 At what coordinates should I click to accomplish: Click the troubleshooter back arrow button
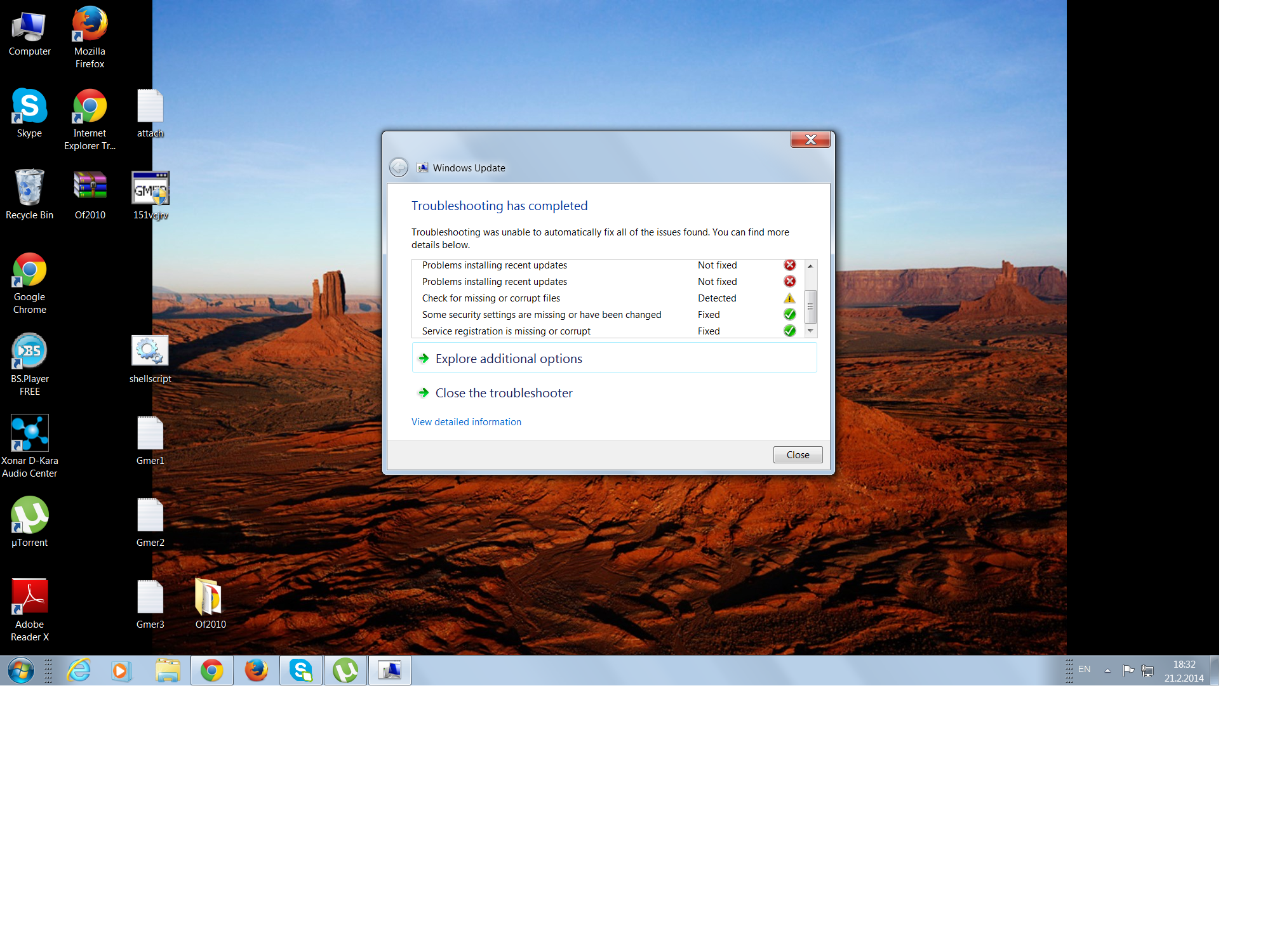coord(399,168)
